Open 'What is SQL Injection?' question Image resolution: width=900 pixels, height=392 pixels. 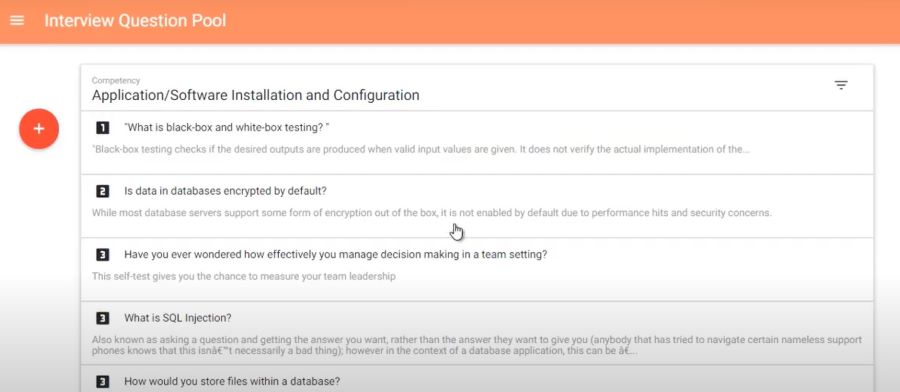coord(177,318)
